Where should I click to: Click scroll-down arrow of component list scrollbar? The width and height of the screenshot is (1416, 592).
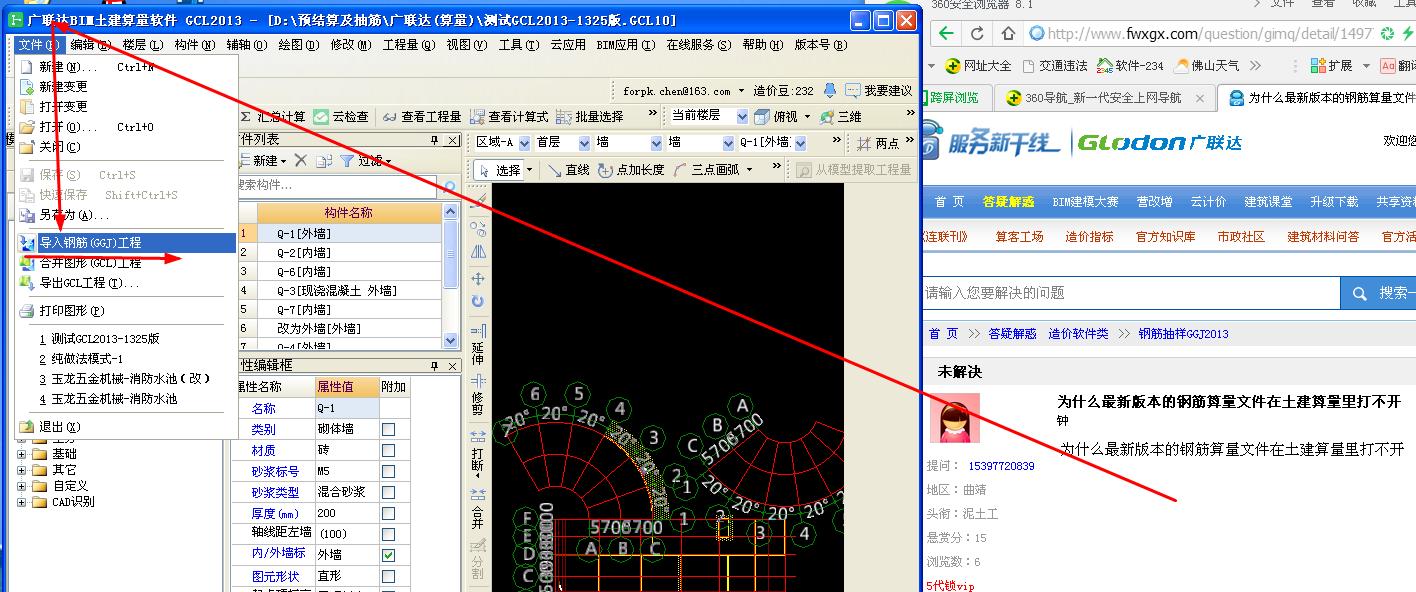450,341
